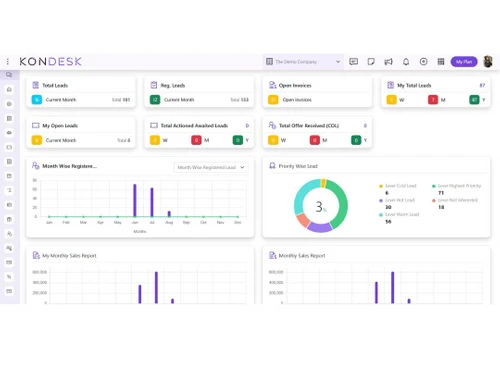The width and height of the screenshot is (500, 375).
Task: Click the tallest bar in My Monthly Sales Report
Action: 156,287
